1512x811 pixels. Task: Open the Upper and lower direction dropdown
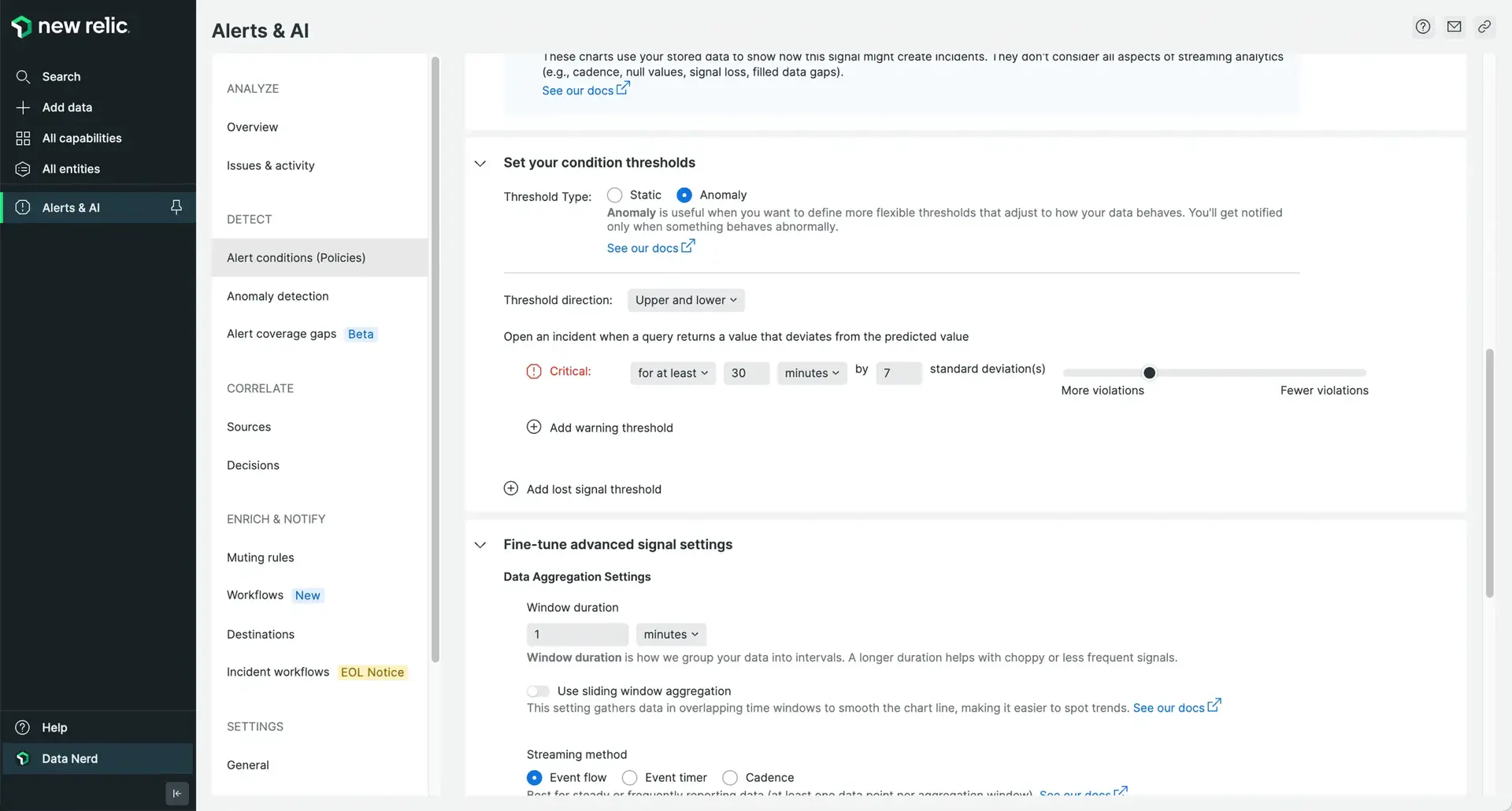click(x=686, y=300)
